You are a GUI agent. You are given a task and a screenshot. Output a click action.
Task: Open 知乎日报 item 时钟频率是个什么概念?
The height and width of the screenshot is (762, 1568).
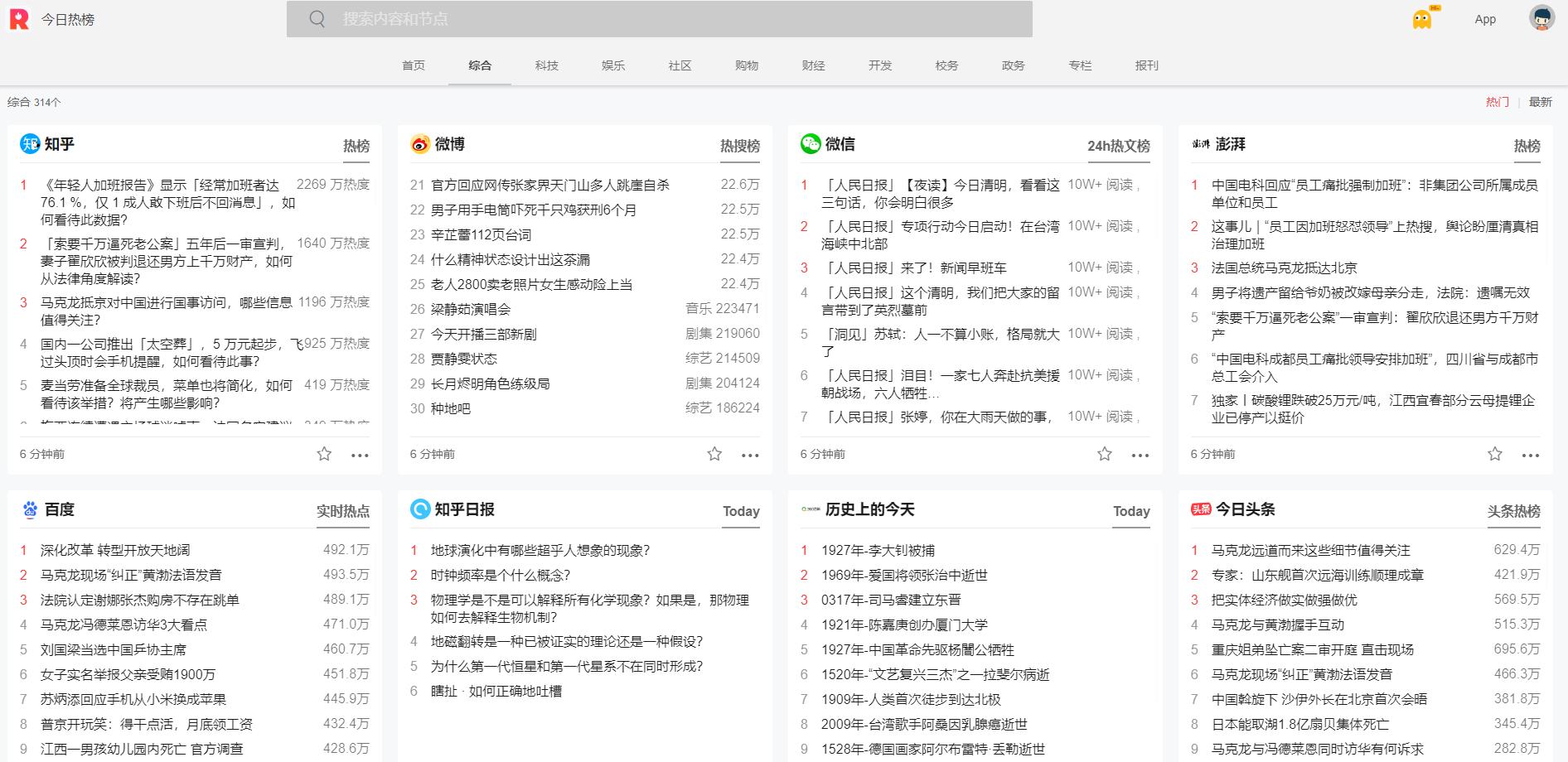(x=501, y=575)
